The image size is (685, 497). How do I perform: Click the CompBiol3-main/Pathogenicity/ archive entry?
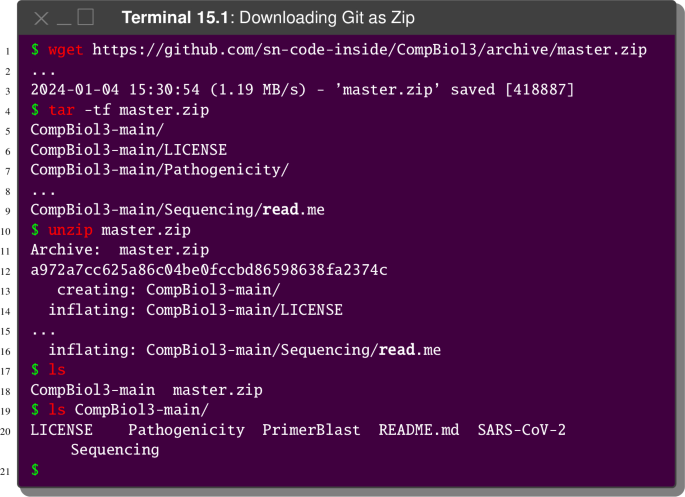(160, 170)
